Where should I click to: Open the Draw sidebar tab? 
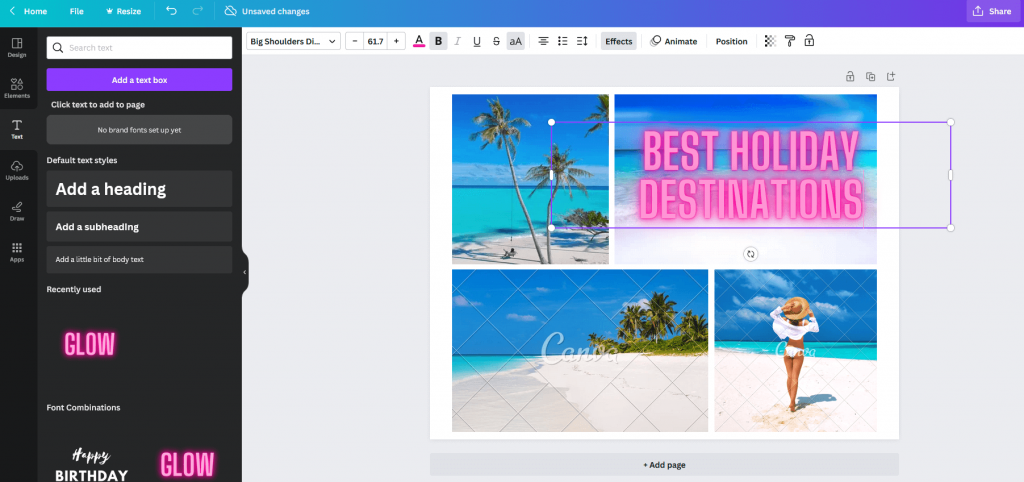coord(17,211)
